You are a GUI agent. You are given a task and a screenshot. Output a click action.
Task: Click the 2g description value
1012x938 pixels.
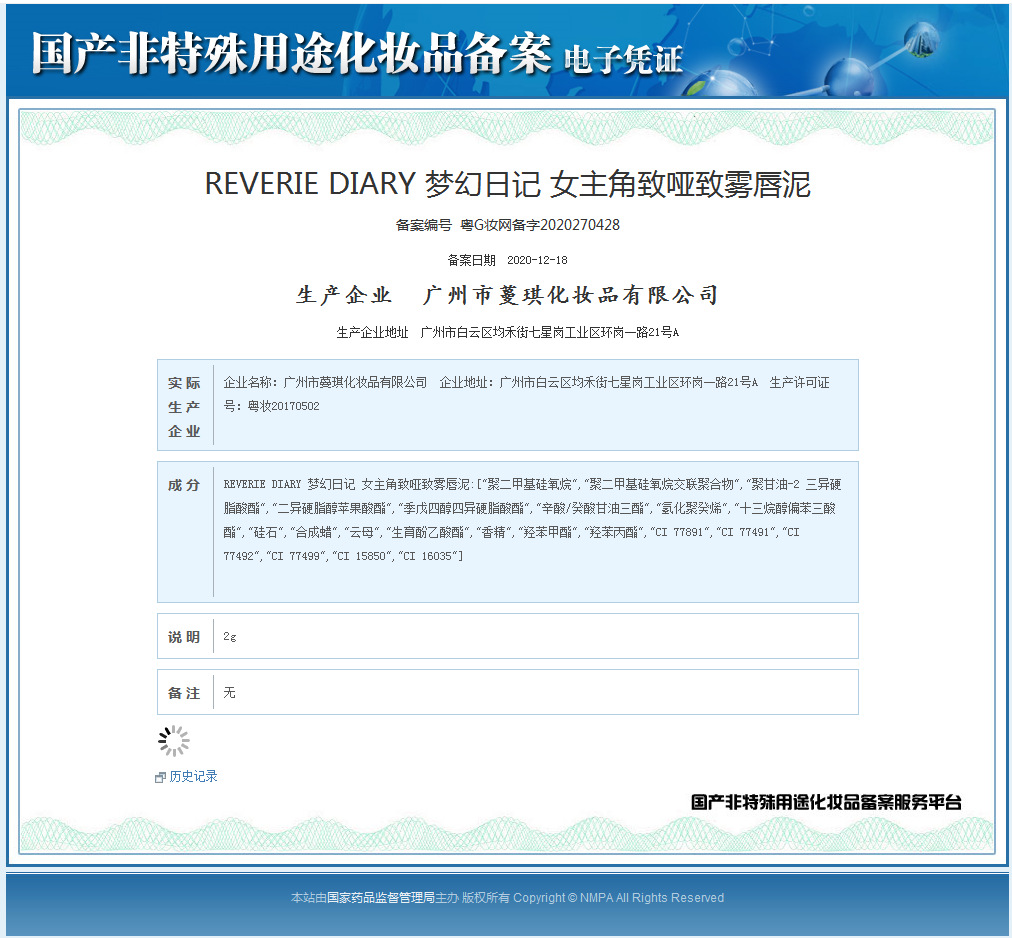[x=230, y=637]
